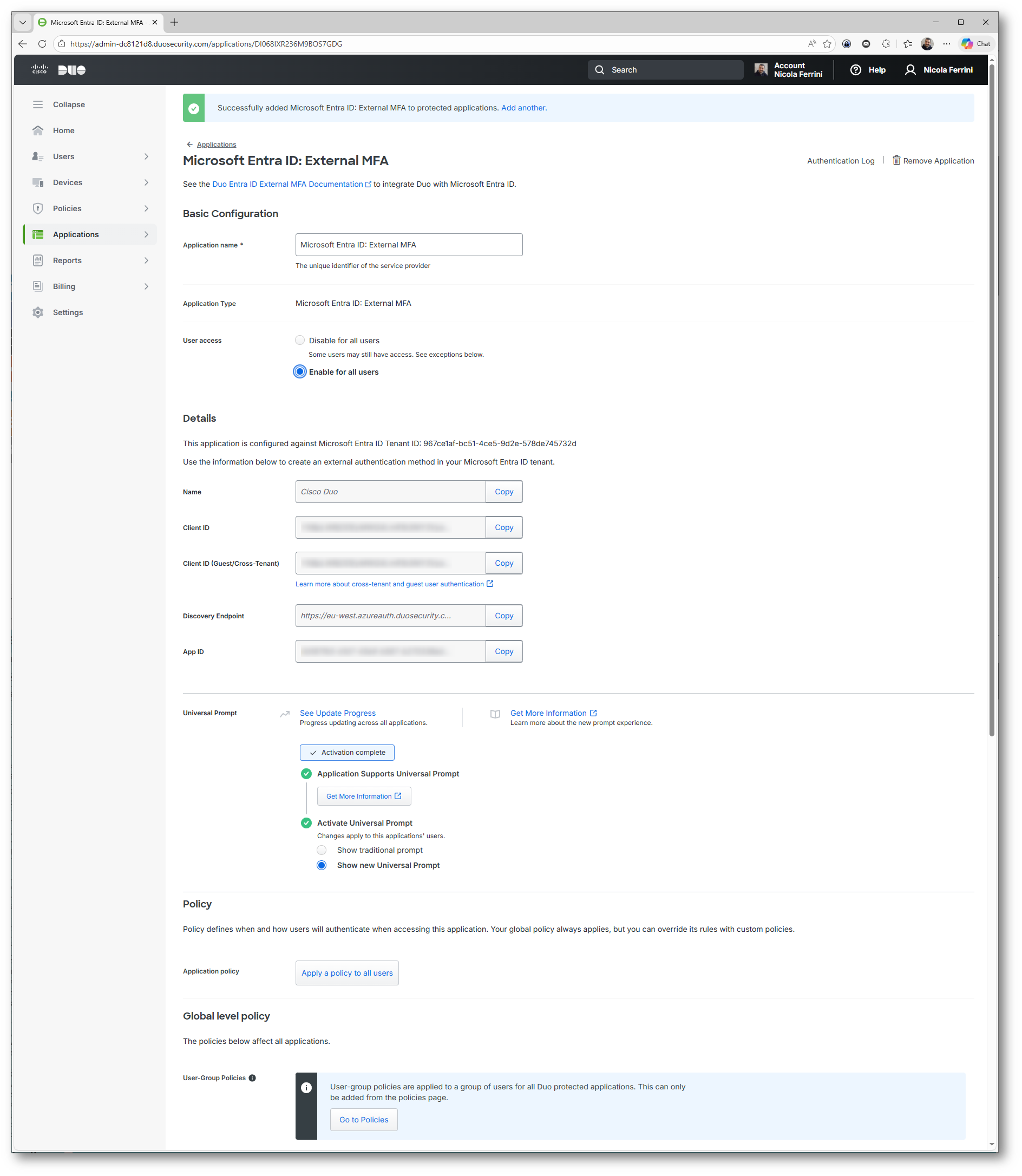1022x1176 pixels.
Task: Open the Policies sidebar section
Action: [x=90, y=208]
